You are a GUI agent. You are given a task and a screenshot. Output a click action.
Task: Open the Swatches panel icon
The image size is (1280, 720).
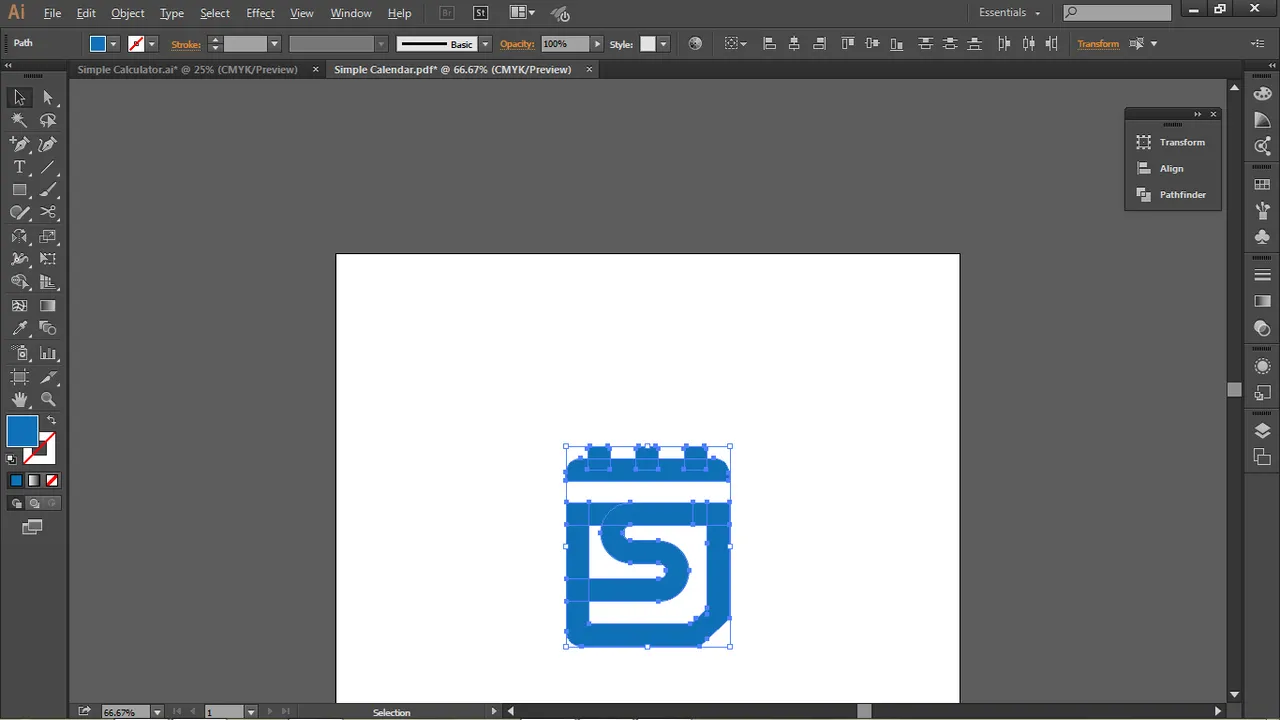[x=1262, y=185]
